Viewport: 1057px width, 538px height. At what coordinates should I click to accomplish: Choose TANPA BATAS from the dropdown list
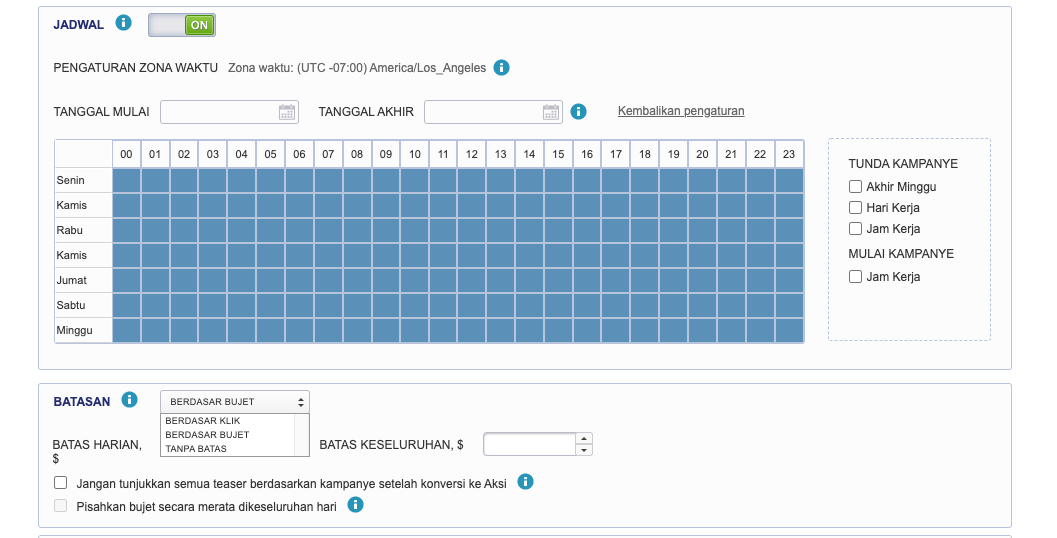196,449
